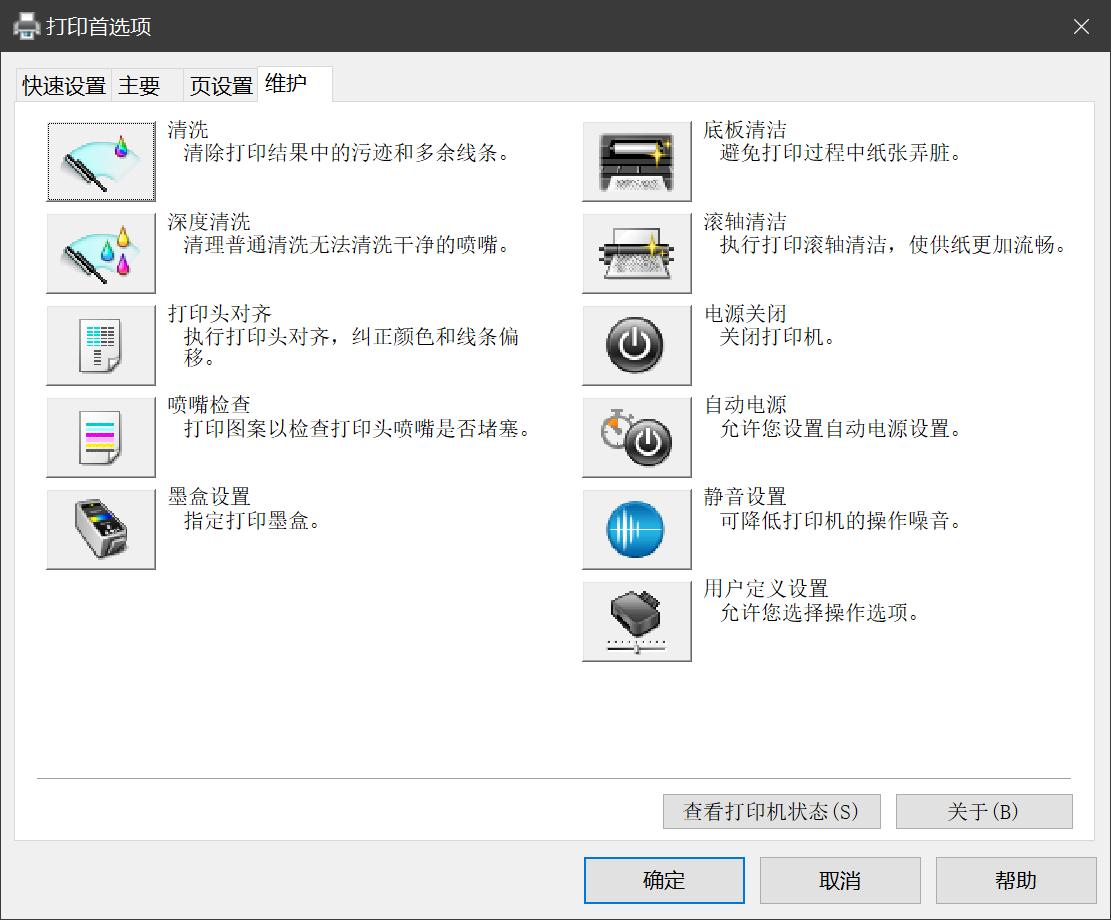Click the 电源关闭 power off icon

coord(636,345)
